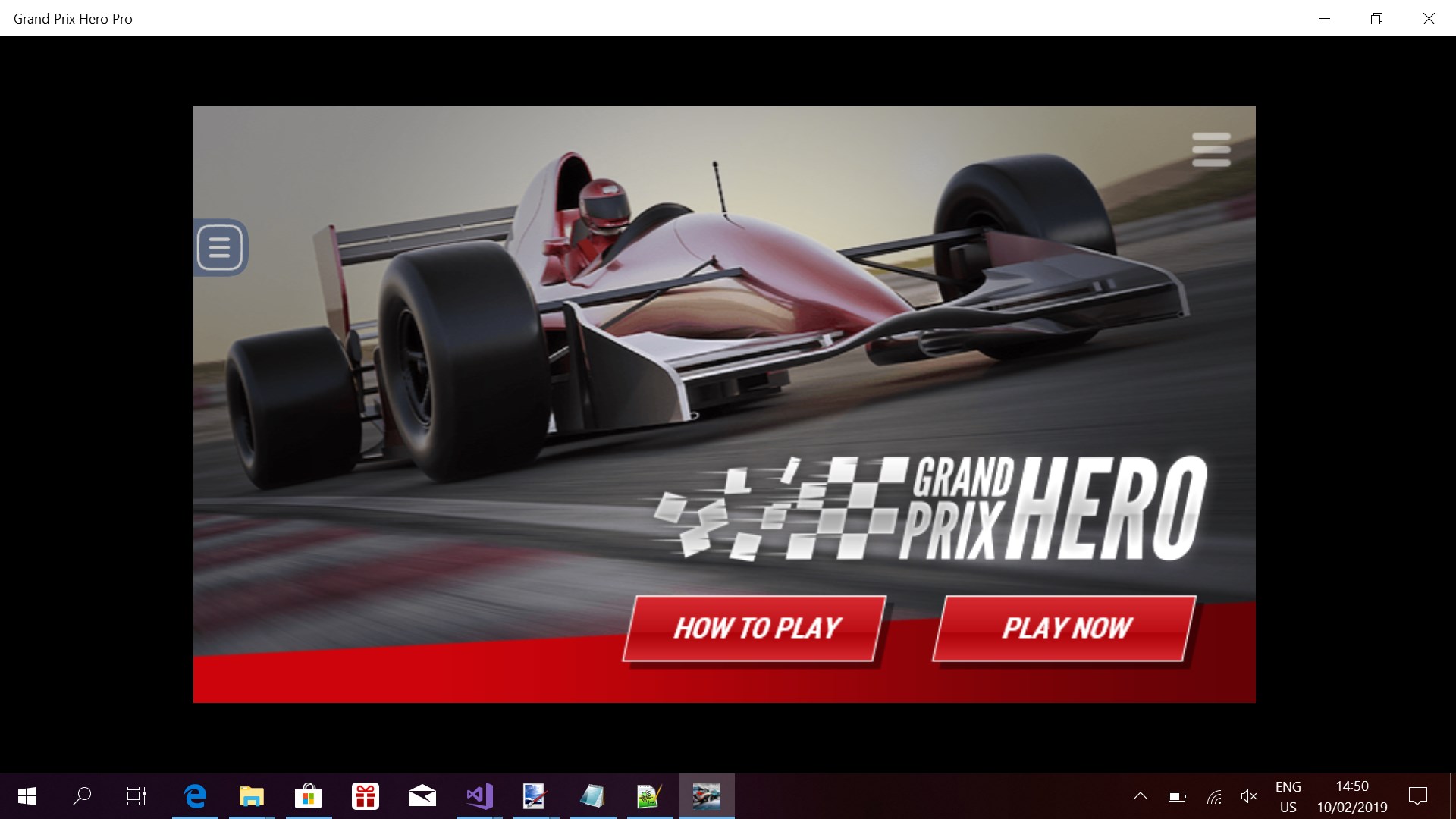Open Microsoft Store from the taskbar
This screenshot has width=1456, height=819.
[x=308, y=796]
